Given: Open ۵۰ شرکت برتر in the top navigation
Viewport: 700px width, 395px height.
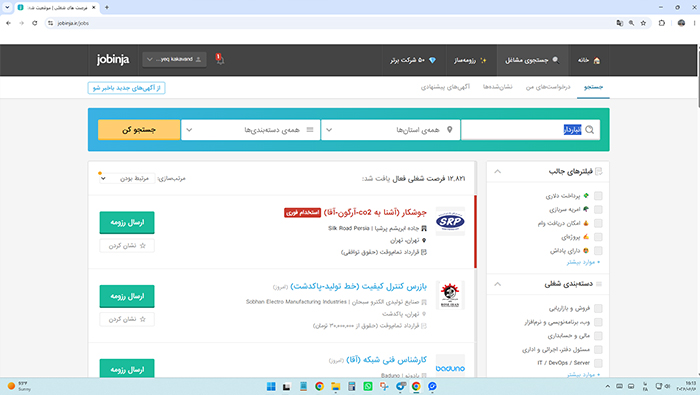Looking at the screenshot, I should 413,60.
